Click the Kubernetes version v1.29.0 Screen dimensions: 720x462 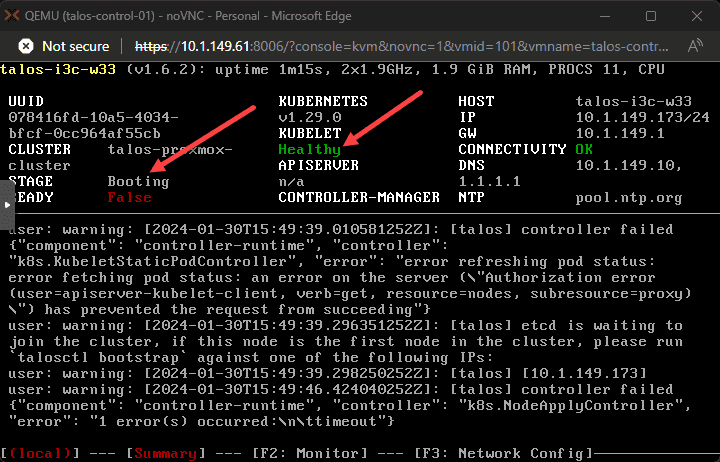[309, 117]
